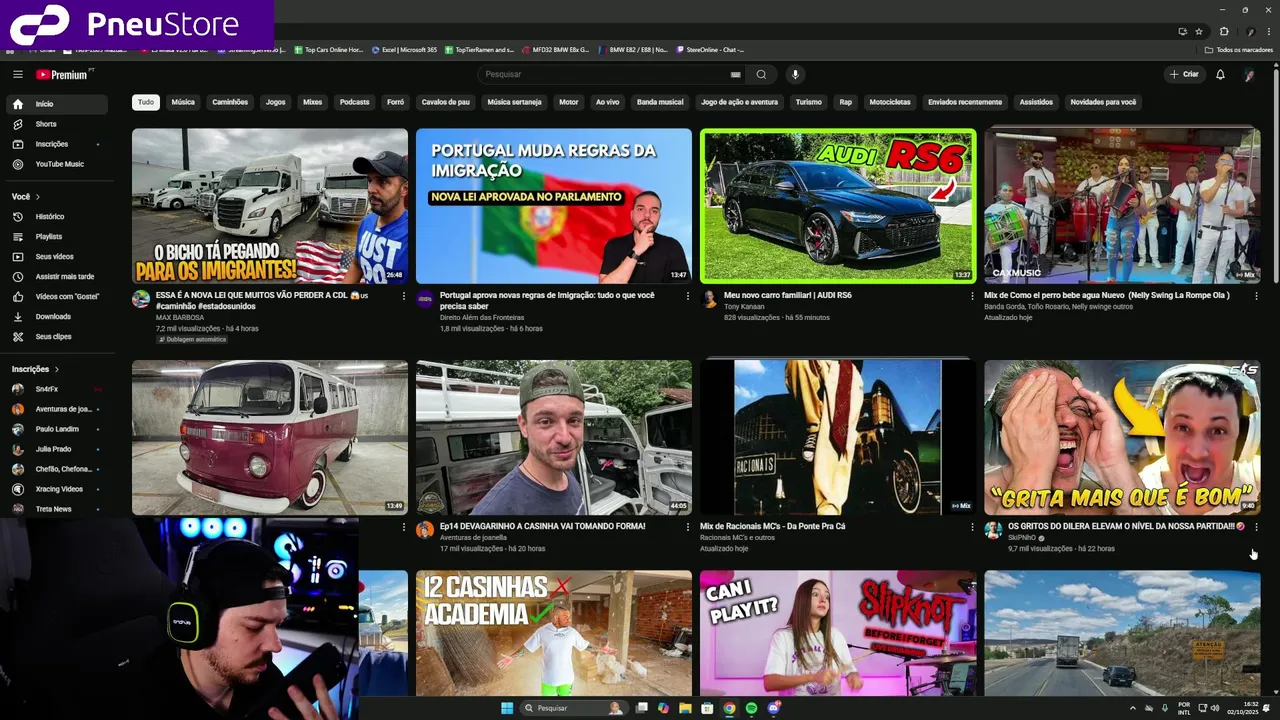Open Windows Start menu
The height and width of the screenshot is (720, 1280).
(x=507, y=708)
